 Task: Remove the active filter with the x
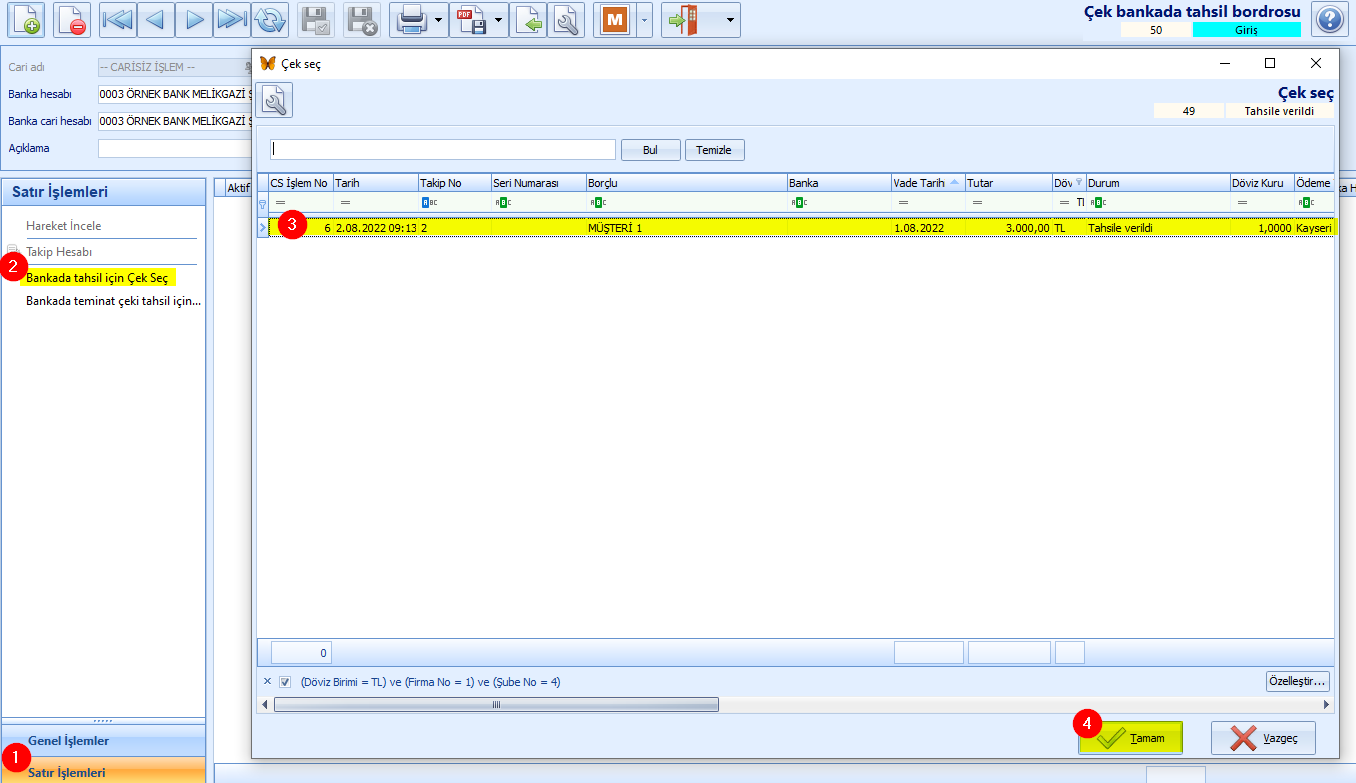point(267,682)
